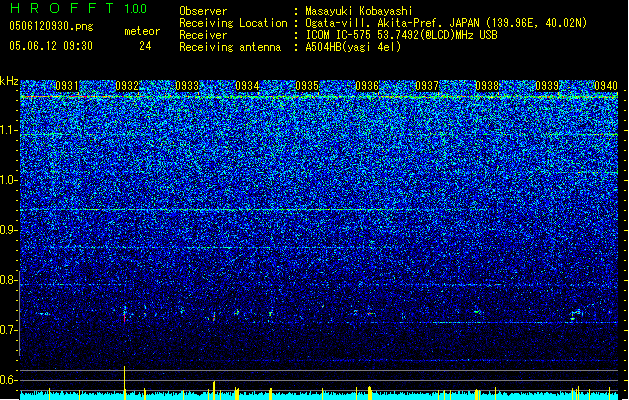Screen dimensions: 629x400
Task: Click the 0934 time marker
Action: 247,86
